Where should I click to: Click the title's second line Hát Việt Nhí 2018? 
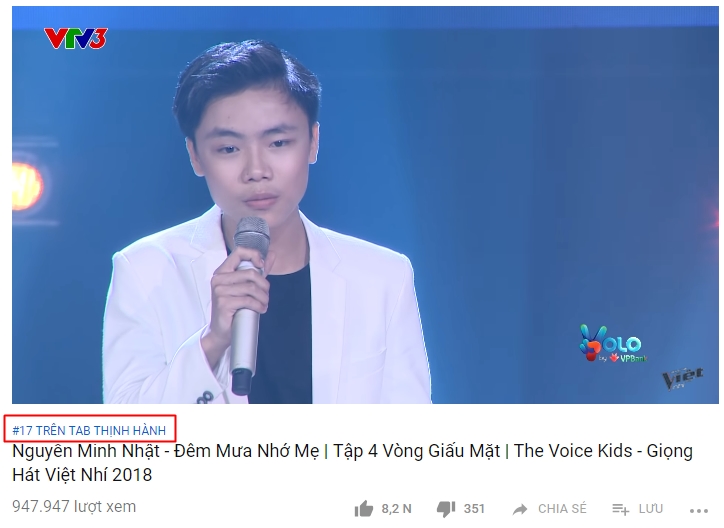(x=82, y=474)
